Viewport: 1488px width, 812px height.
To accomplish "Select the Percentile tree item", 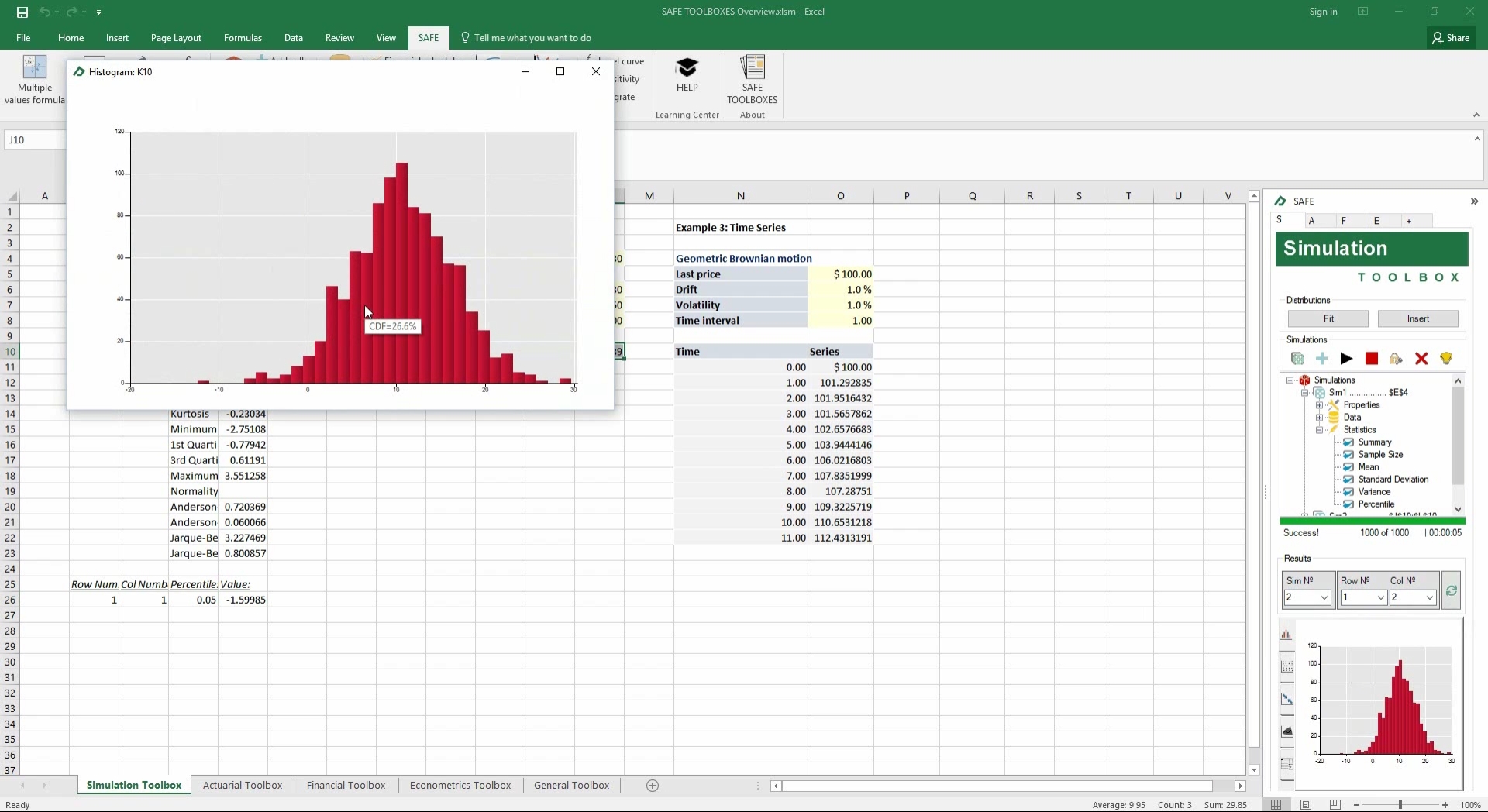I will point(1376,504).
